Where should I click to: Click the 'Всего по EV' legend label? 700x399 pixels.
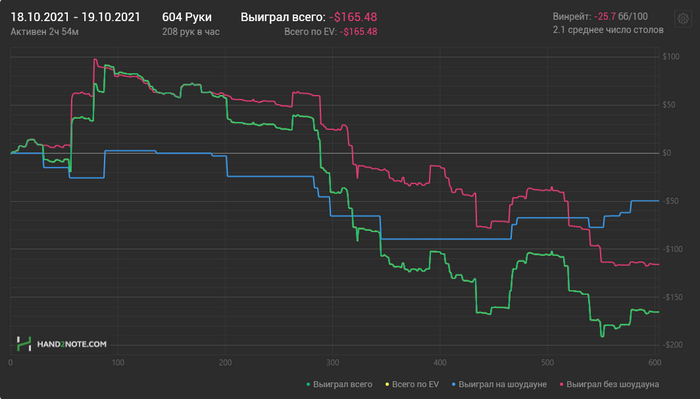415,384
